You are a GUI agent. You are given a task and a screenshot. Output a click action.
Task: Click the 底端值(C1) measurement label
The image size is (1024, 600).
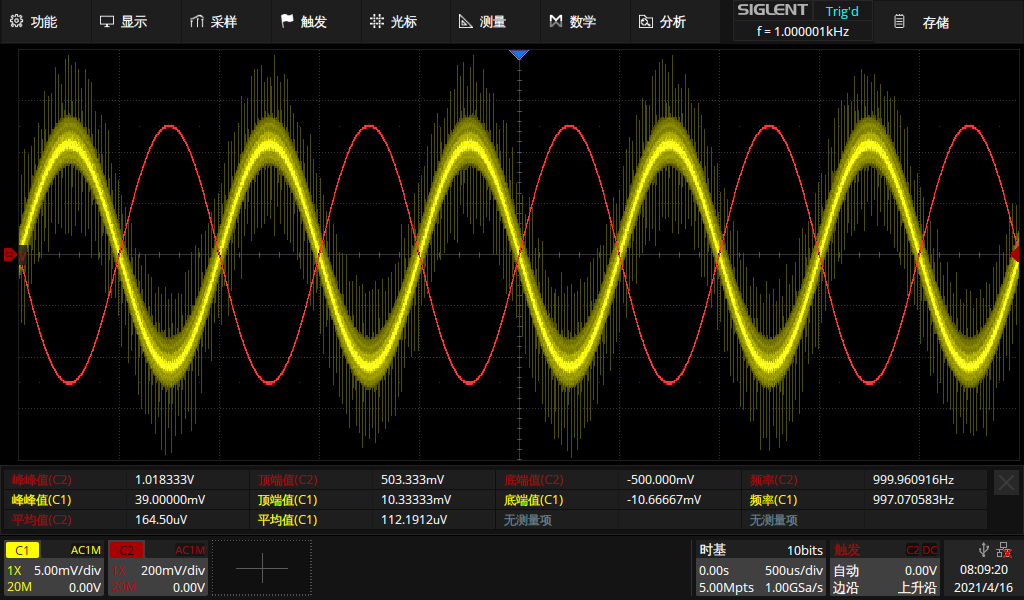point(534,500)
